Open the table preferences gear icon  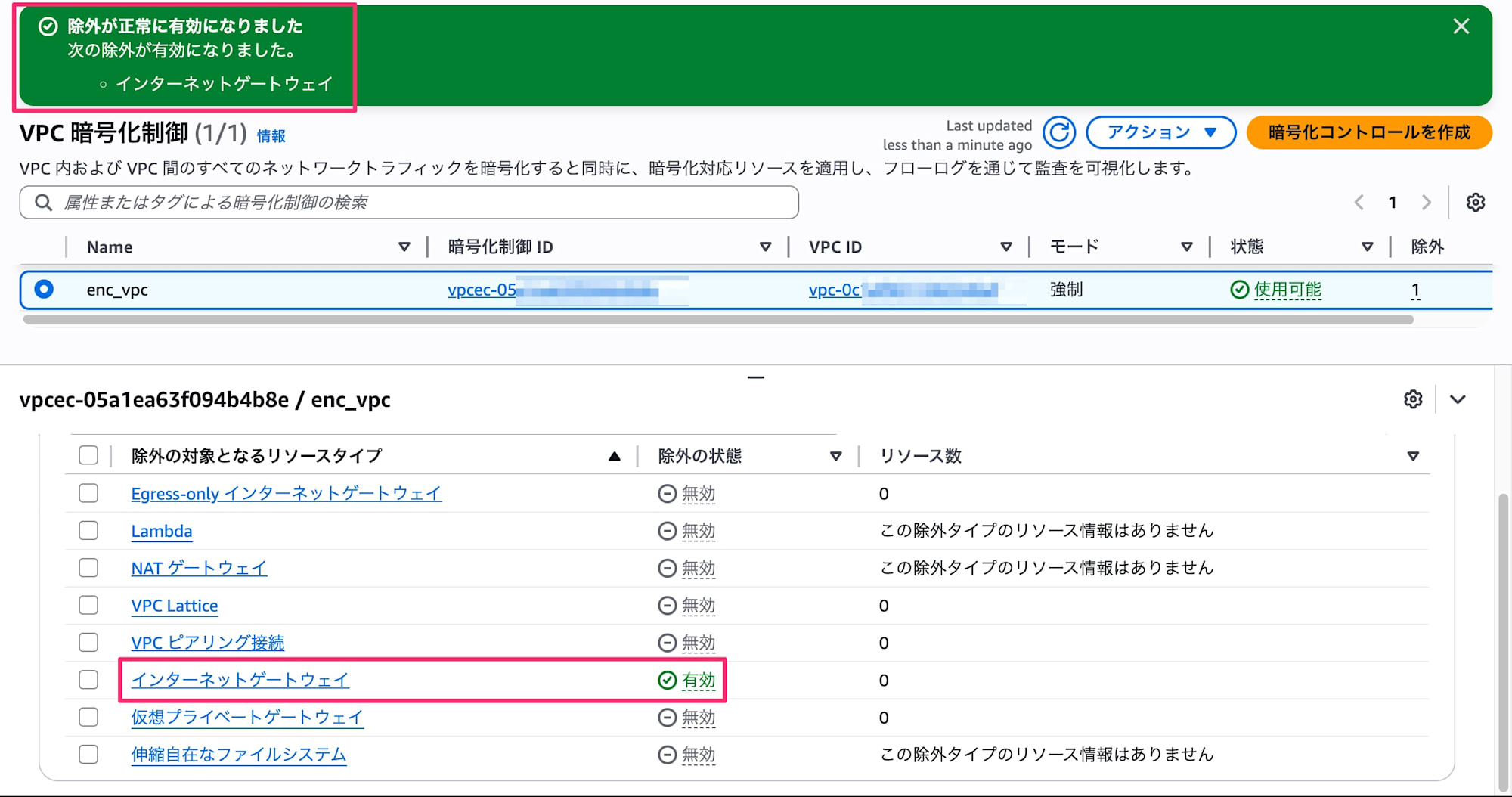pyautogui.click(x=1475, y=202)
